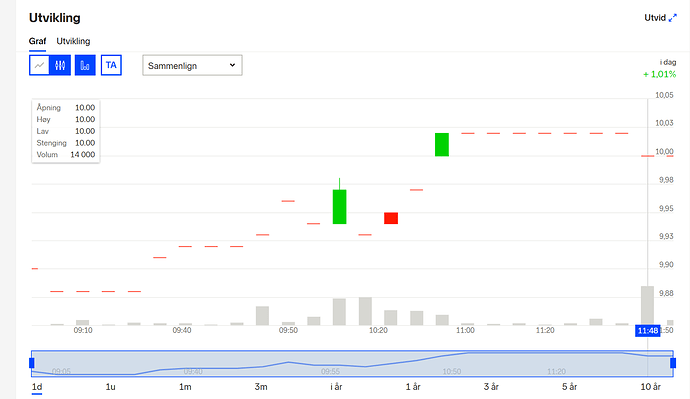Click right handle of range slider
The image size is (690, 399).
pos(673,363)
